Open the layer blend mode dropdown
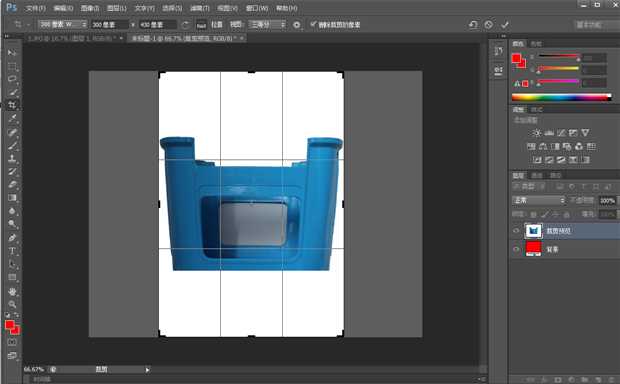Image resolution: width=620 pixels, height=384 pixels. (x=539, y=201)
